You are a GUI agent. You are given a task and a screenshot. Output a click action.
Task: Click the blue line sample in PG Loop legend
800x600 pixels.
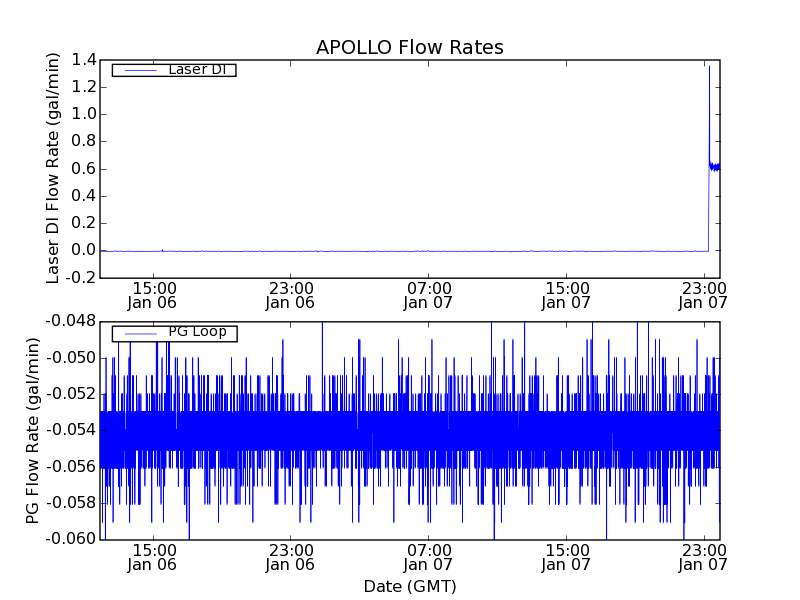138,333
